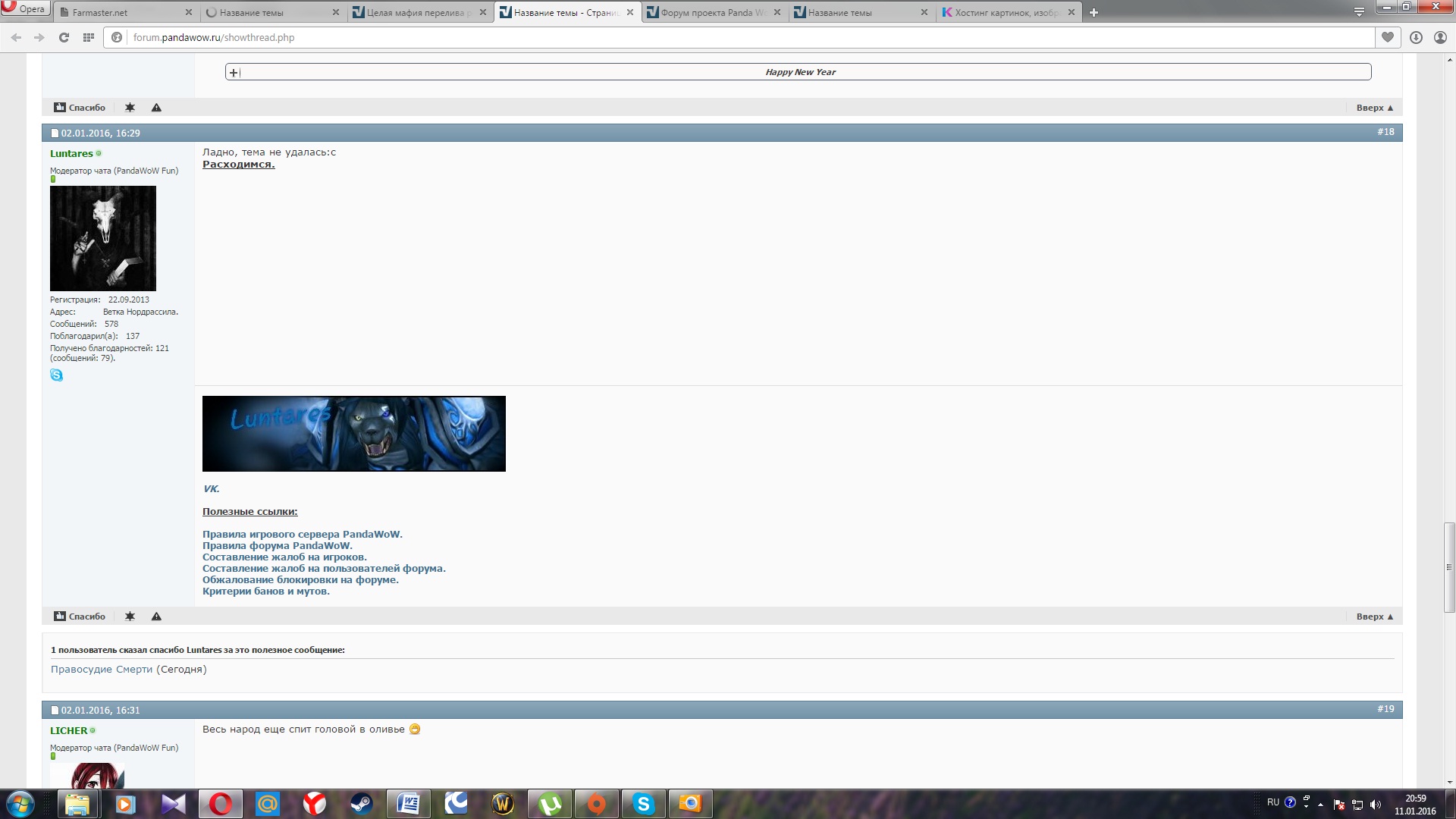Click the Luntares signature banner image
Screen dimensions: 1456x819
coord(353,434)
